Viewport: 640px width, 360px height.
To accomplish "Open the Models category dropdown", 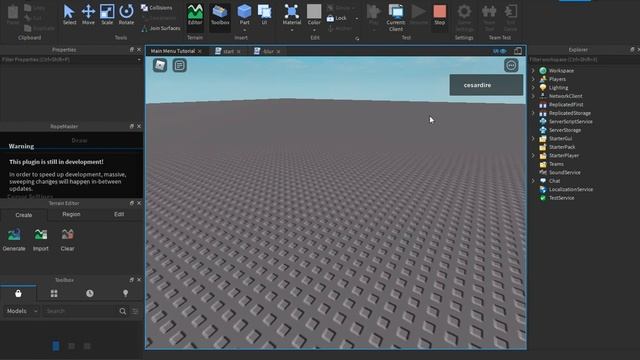I will (21, 311).
